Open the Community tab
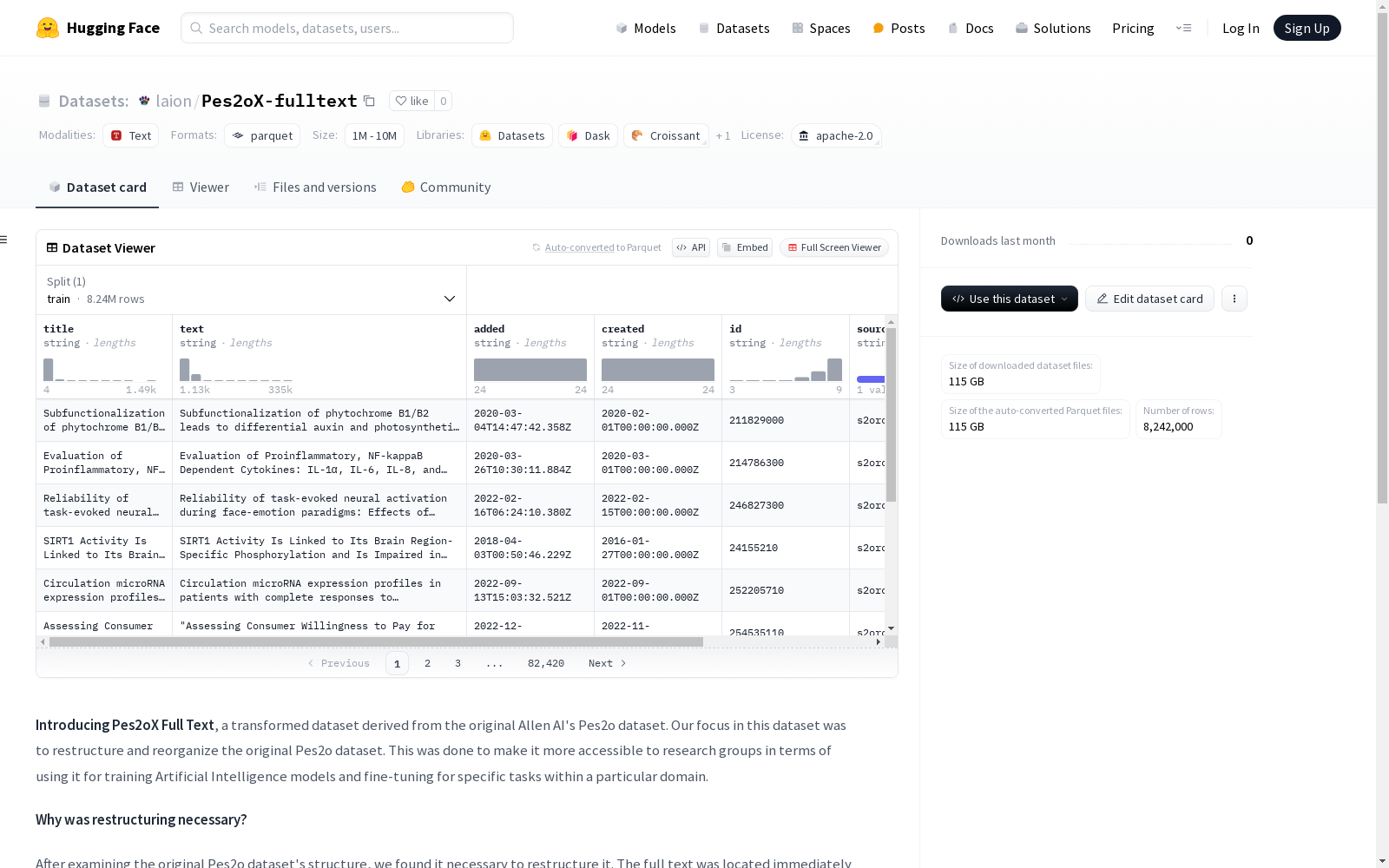Image resolution: width=1389 pixels, height=868 pixels. point(446,187)
